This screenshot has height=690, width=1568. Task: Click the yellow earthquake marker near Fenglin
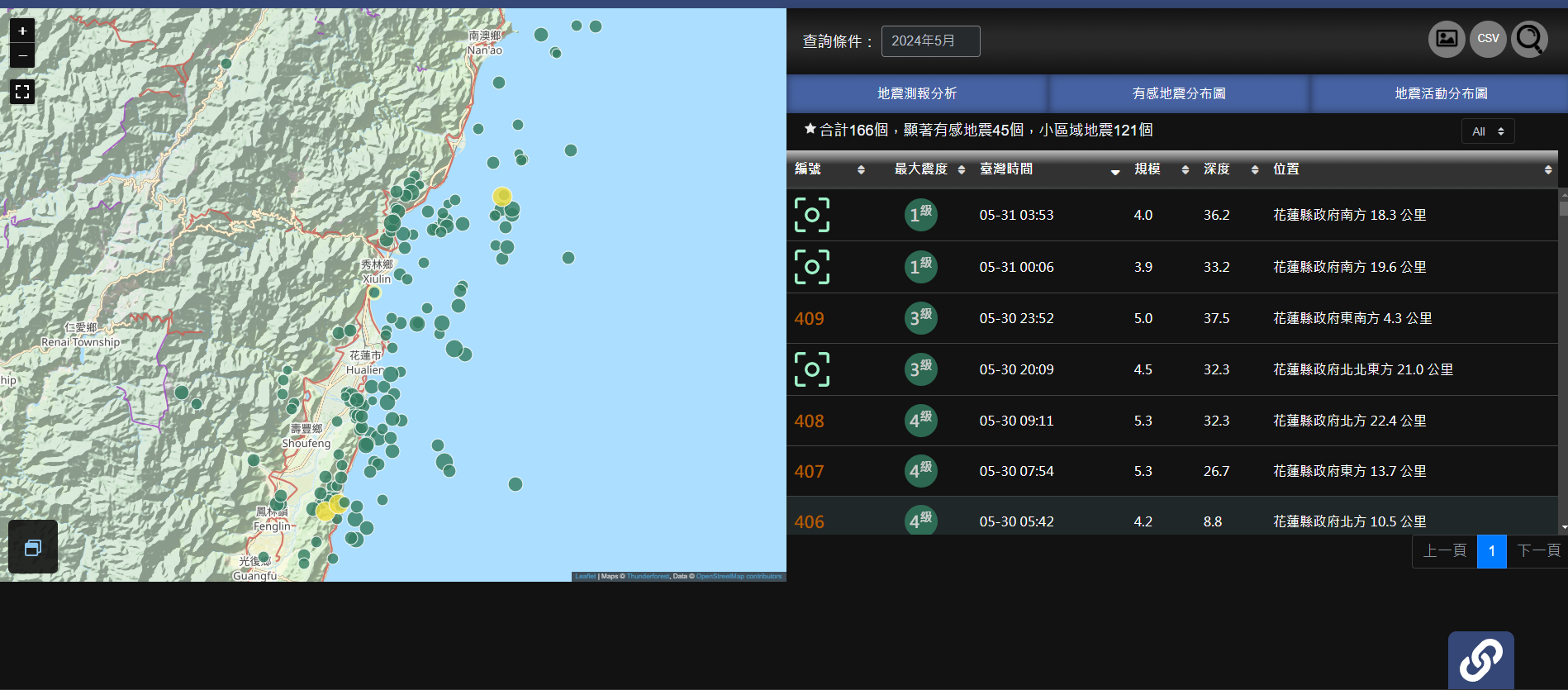coord(325,512)
